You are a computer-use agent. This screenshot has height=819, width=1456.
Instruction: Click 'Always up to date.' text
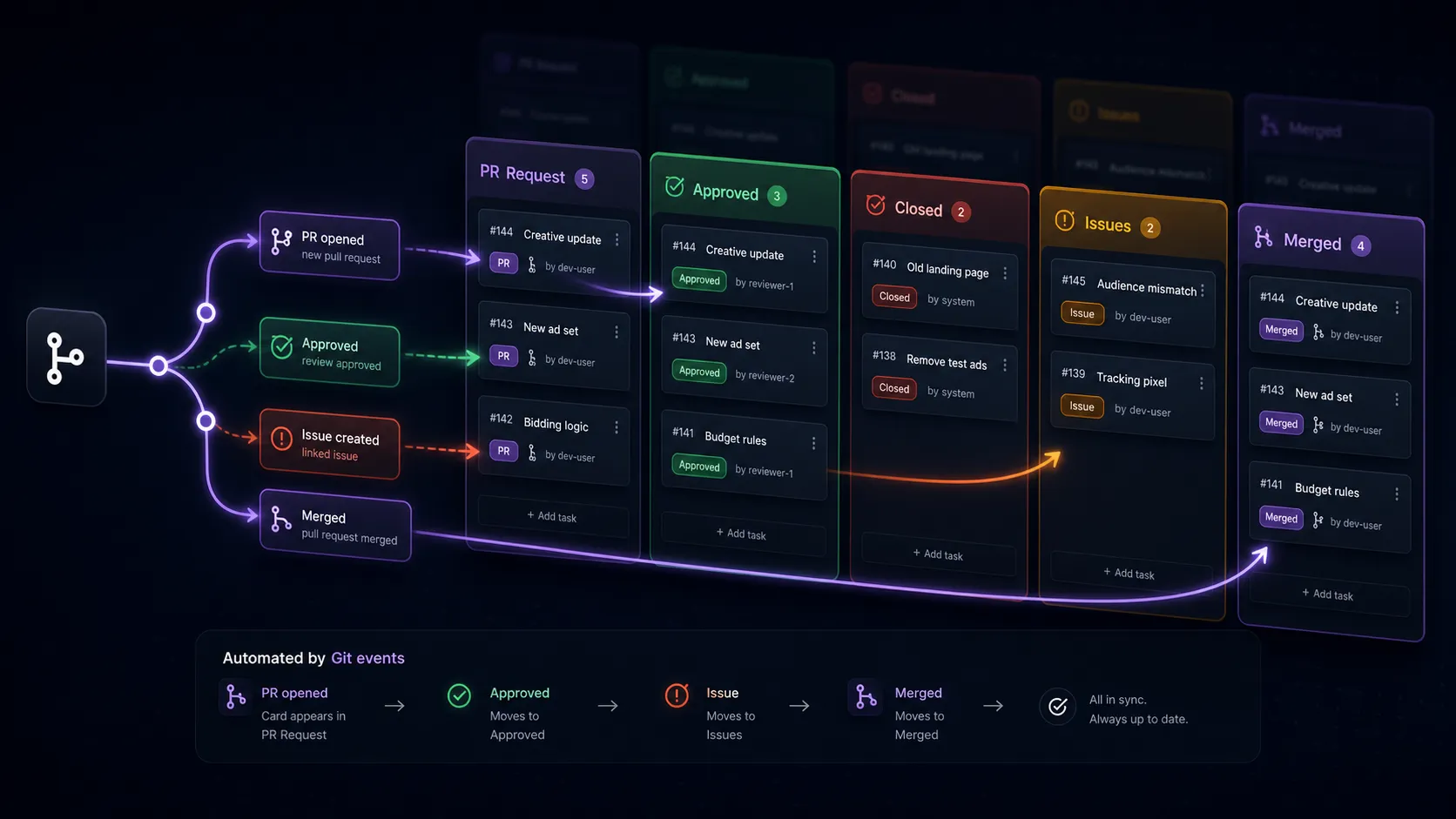[1138, 719]
